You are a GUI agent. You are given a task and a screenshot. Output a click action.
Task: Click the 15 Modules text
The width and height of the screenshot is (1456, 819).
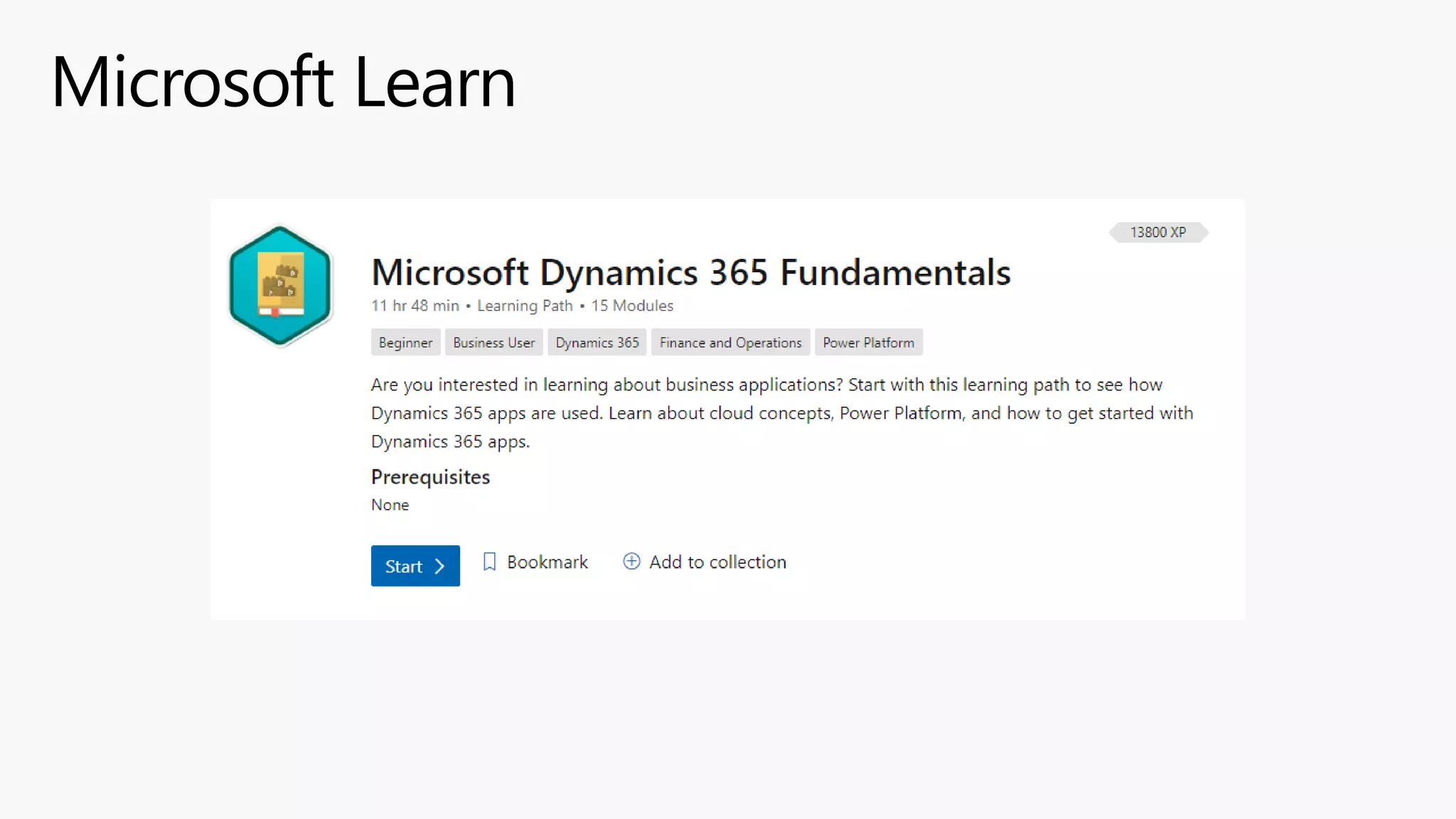pyautogui.click(x=632, y=306)
